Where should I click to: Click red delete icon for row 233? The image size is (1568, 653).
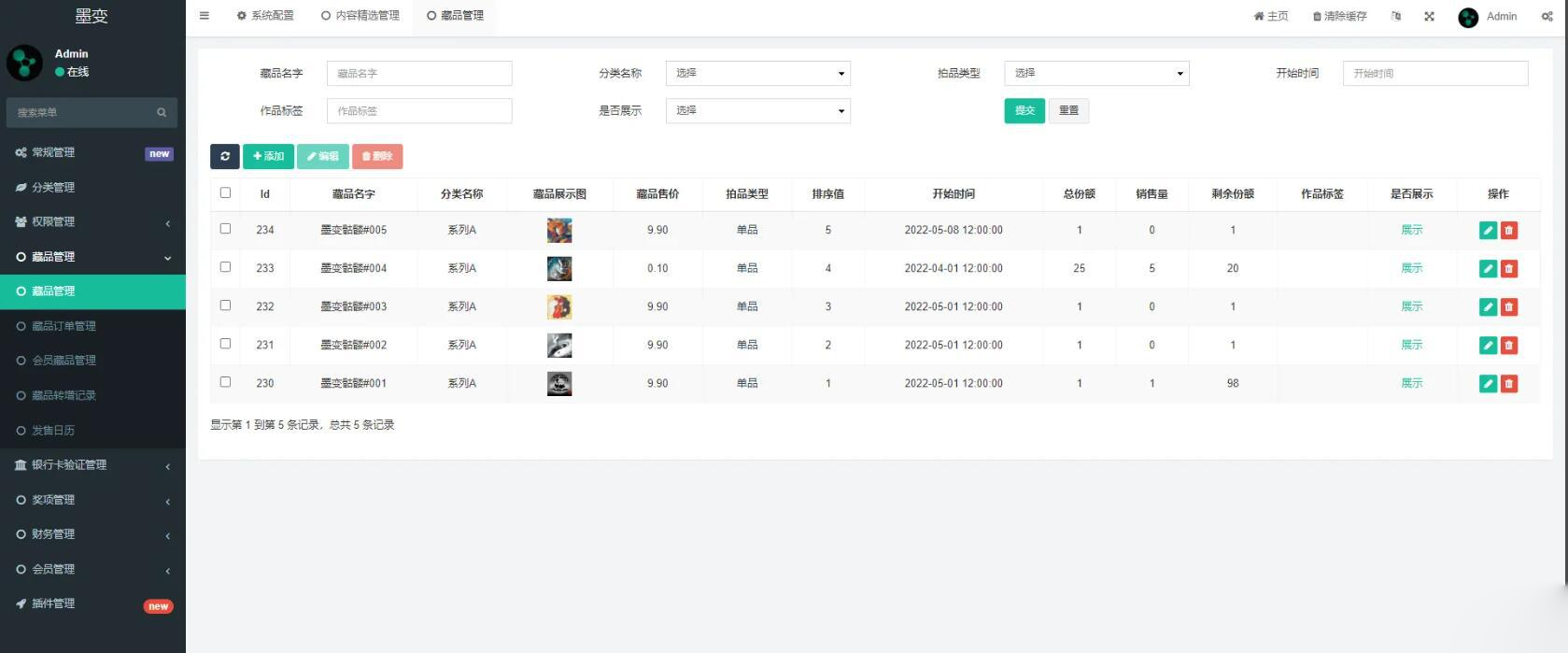pos(1508,269)
